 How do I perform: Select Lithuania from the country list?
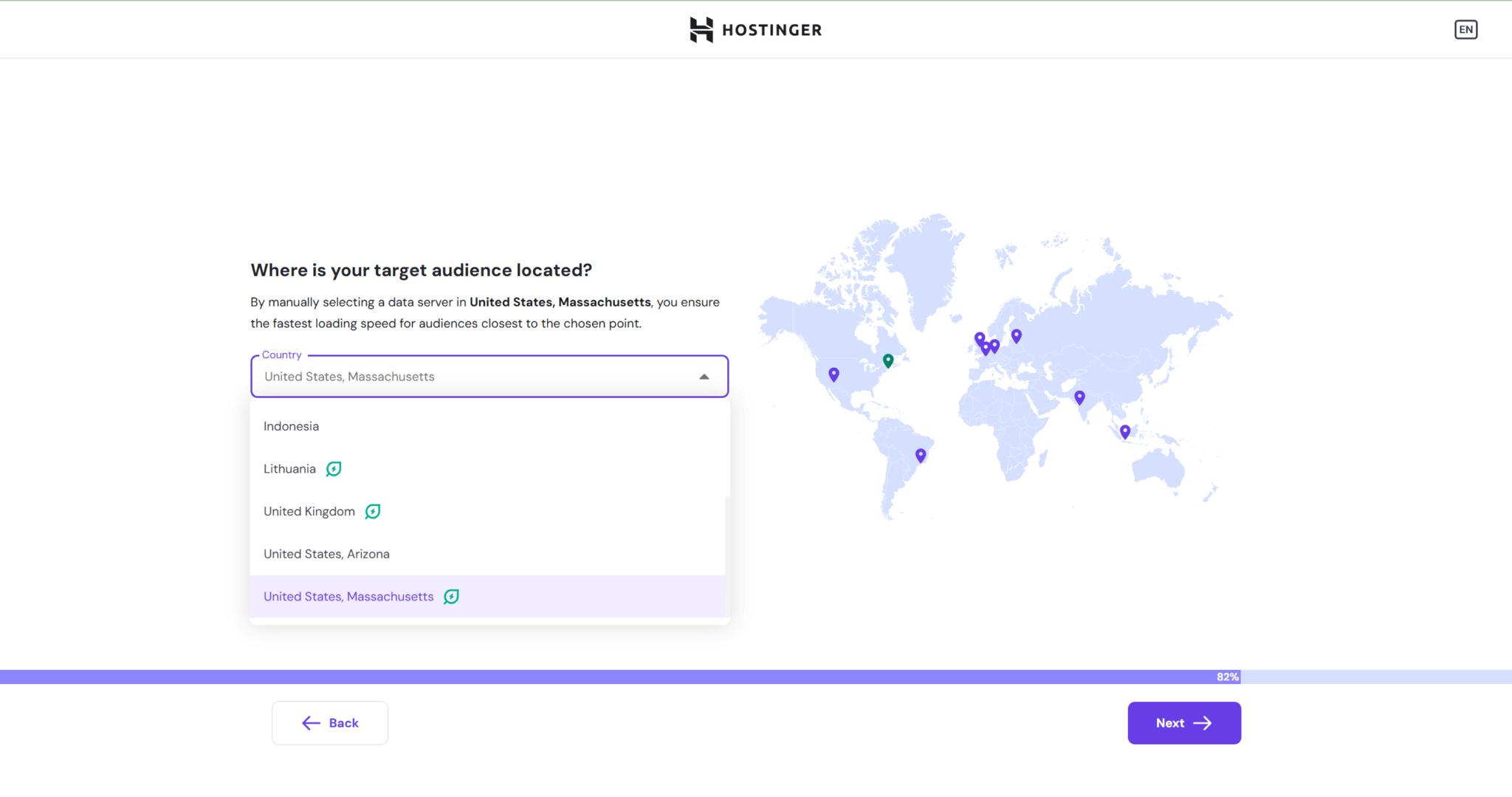289,469
